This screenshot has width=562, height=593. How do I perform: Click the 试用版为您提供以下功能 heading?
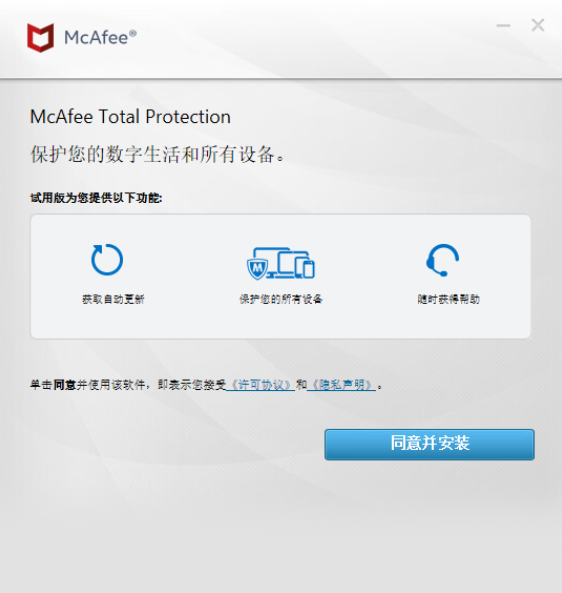96,198
